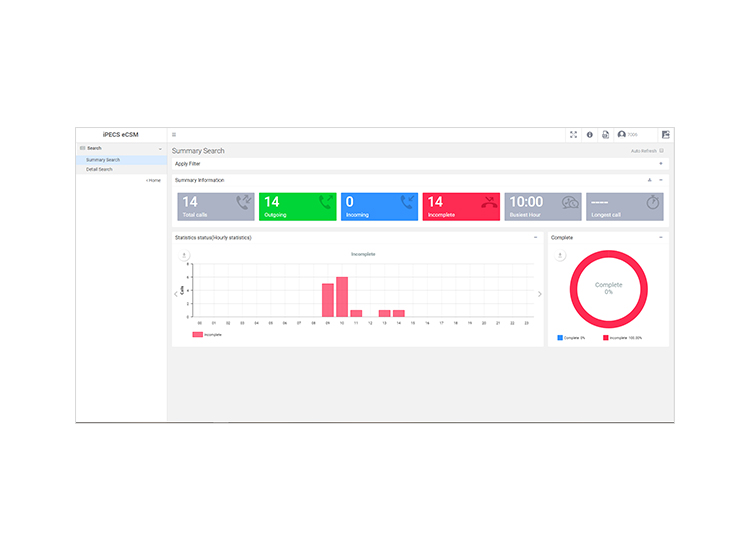This screenshot has width=750, height=550.
Task: Export the hourly statistics bar chart
Action: click(184, 255)
